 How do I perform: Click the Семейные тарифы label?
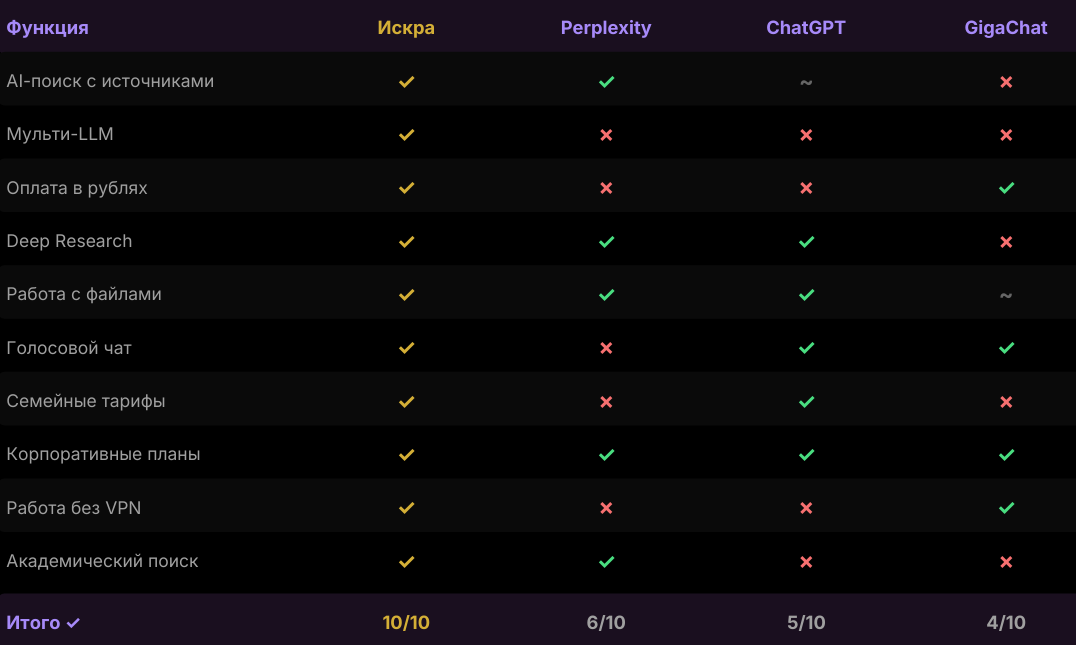pyautogui.click(x=86, y=401)
